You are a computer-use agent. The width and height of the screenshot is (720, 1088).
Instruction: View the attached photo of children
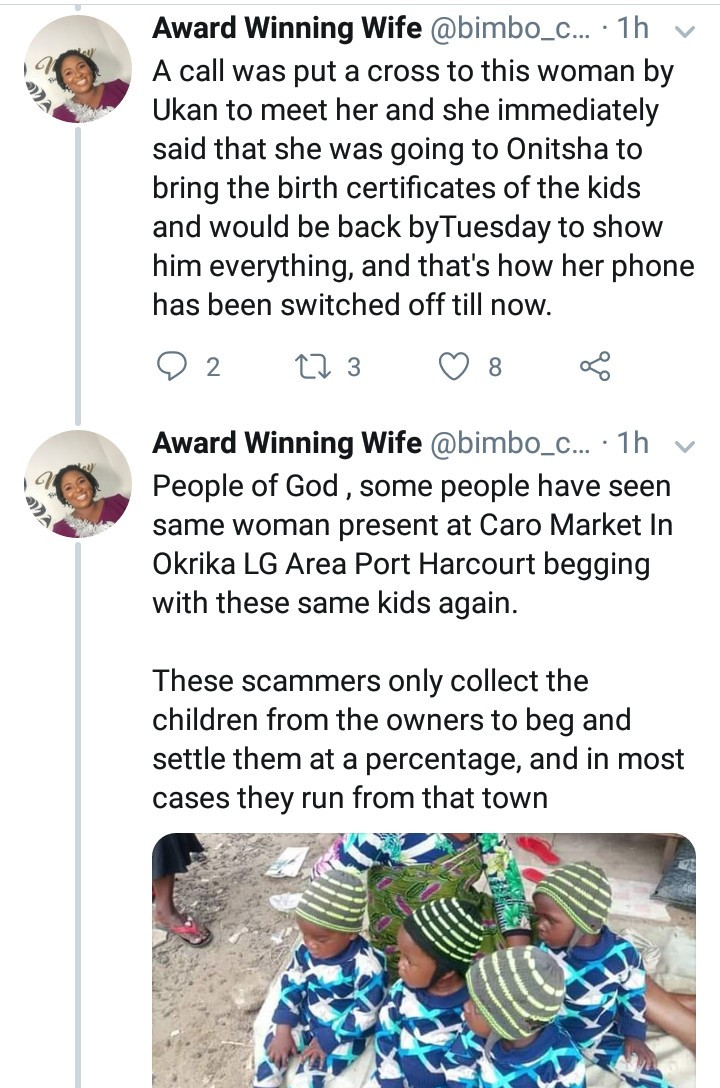coord(423,960)
